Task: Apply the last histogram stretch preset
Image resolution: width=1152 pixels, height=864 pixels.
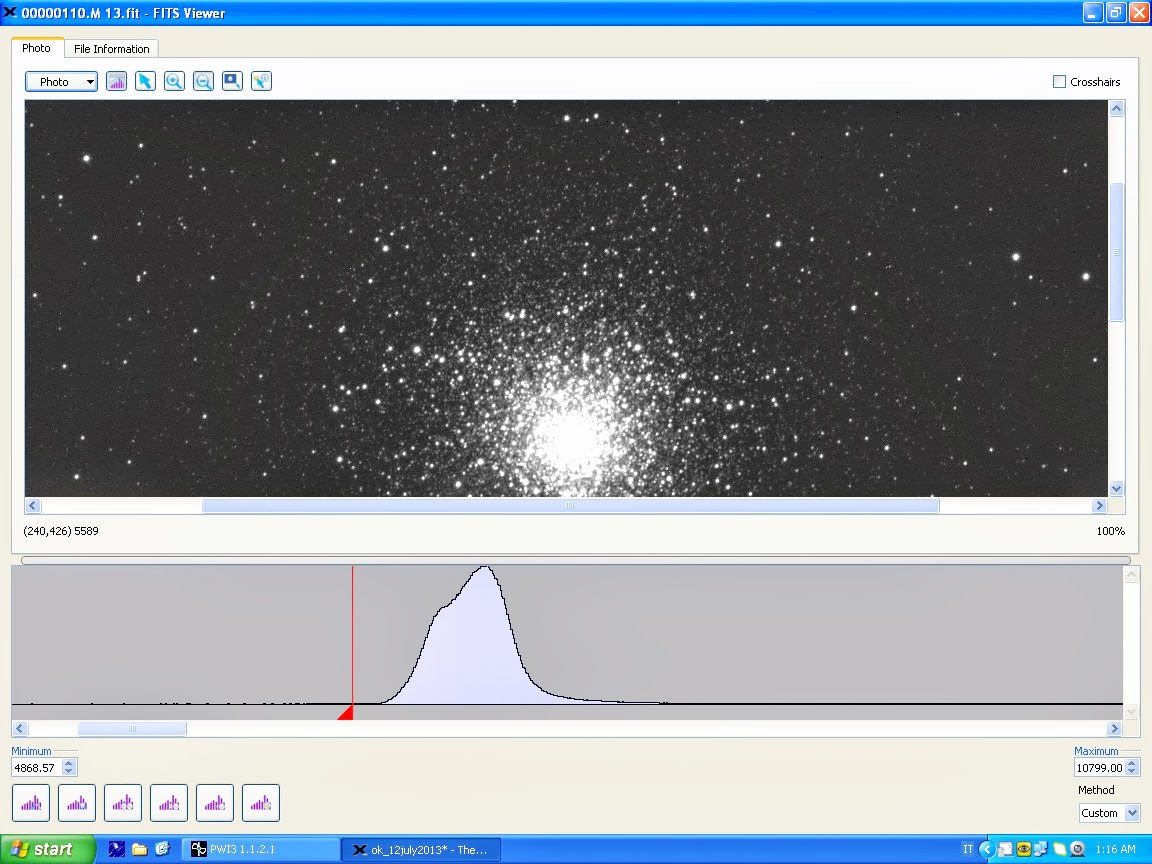Action: tap(260, 802)
